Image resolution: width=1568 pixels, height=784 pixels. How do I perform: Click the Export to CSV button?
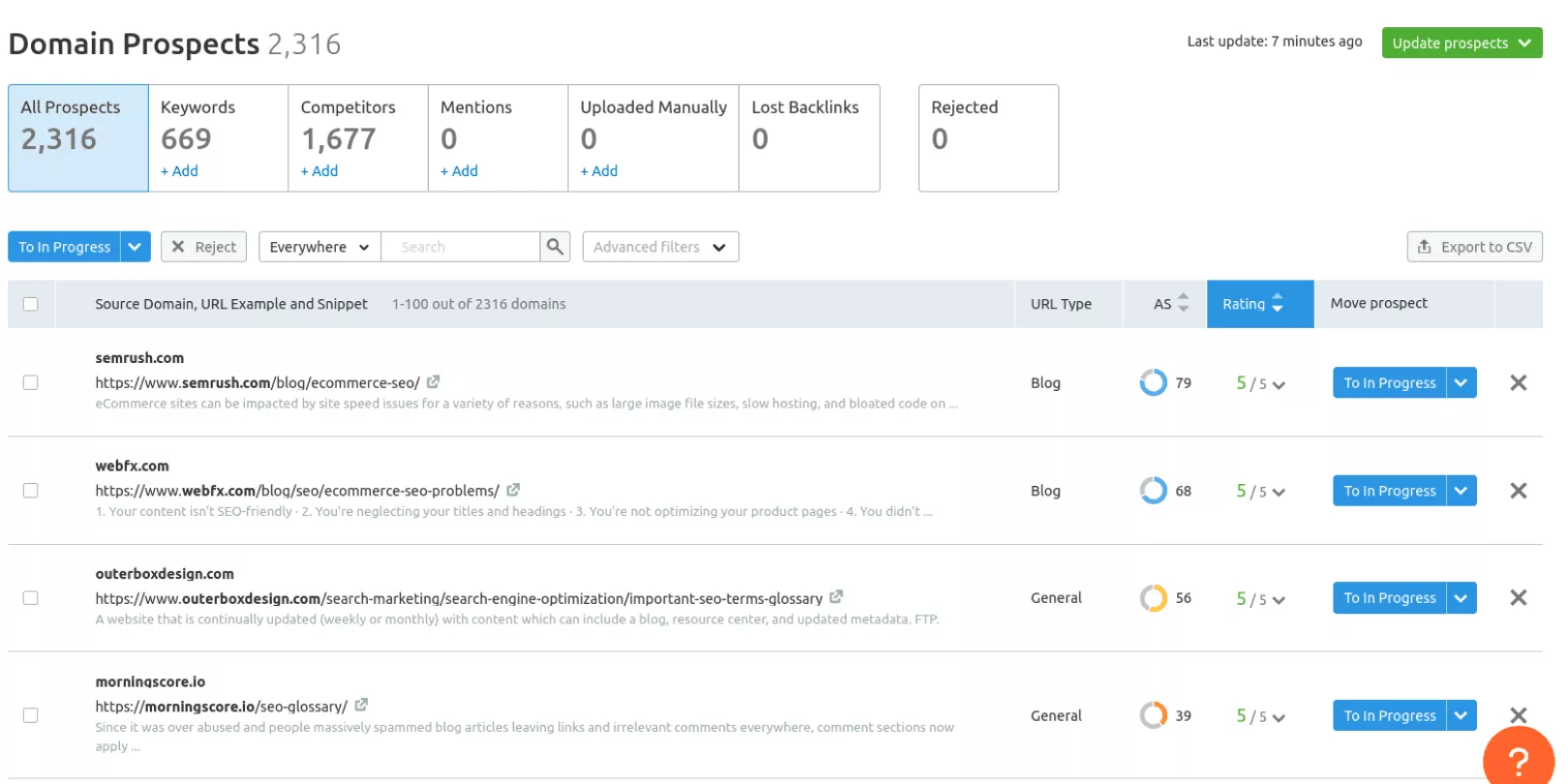[x=1474, y=247]
